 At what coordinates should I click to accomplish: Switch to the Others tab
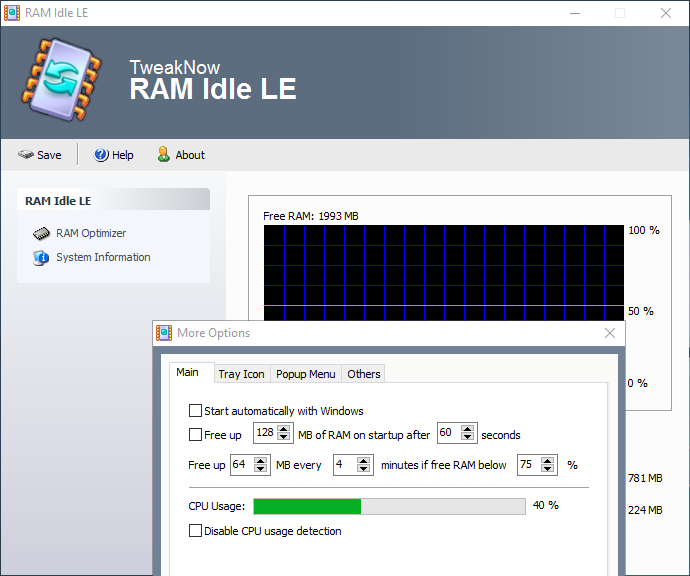[363, 374]
